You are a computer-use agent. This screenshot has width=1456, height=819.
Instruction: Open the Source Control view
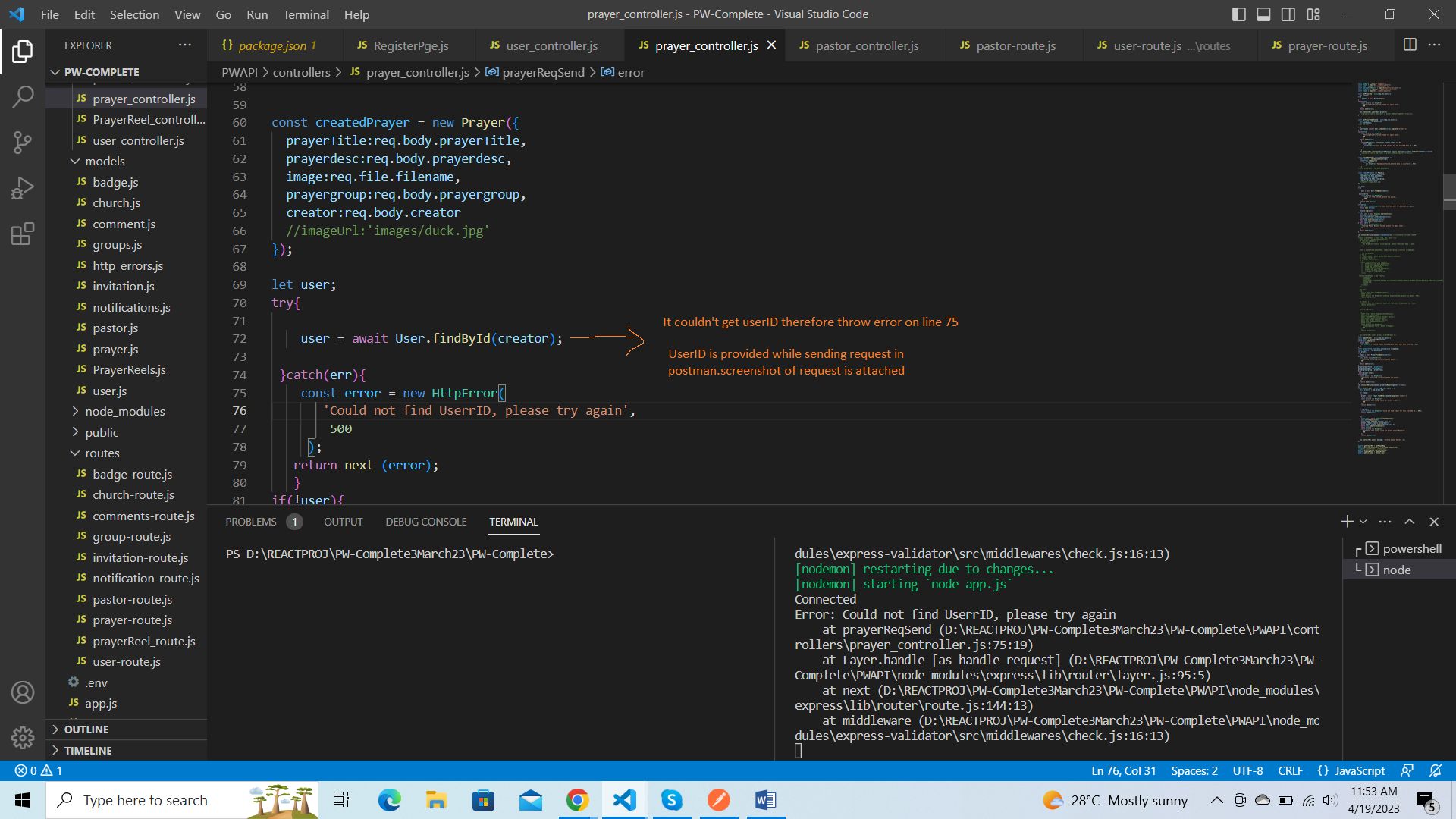click(23, 142)
